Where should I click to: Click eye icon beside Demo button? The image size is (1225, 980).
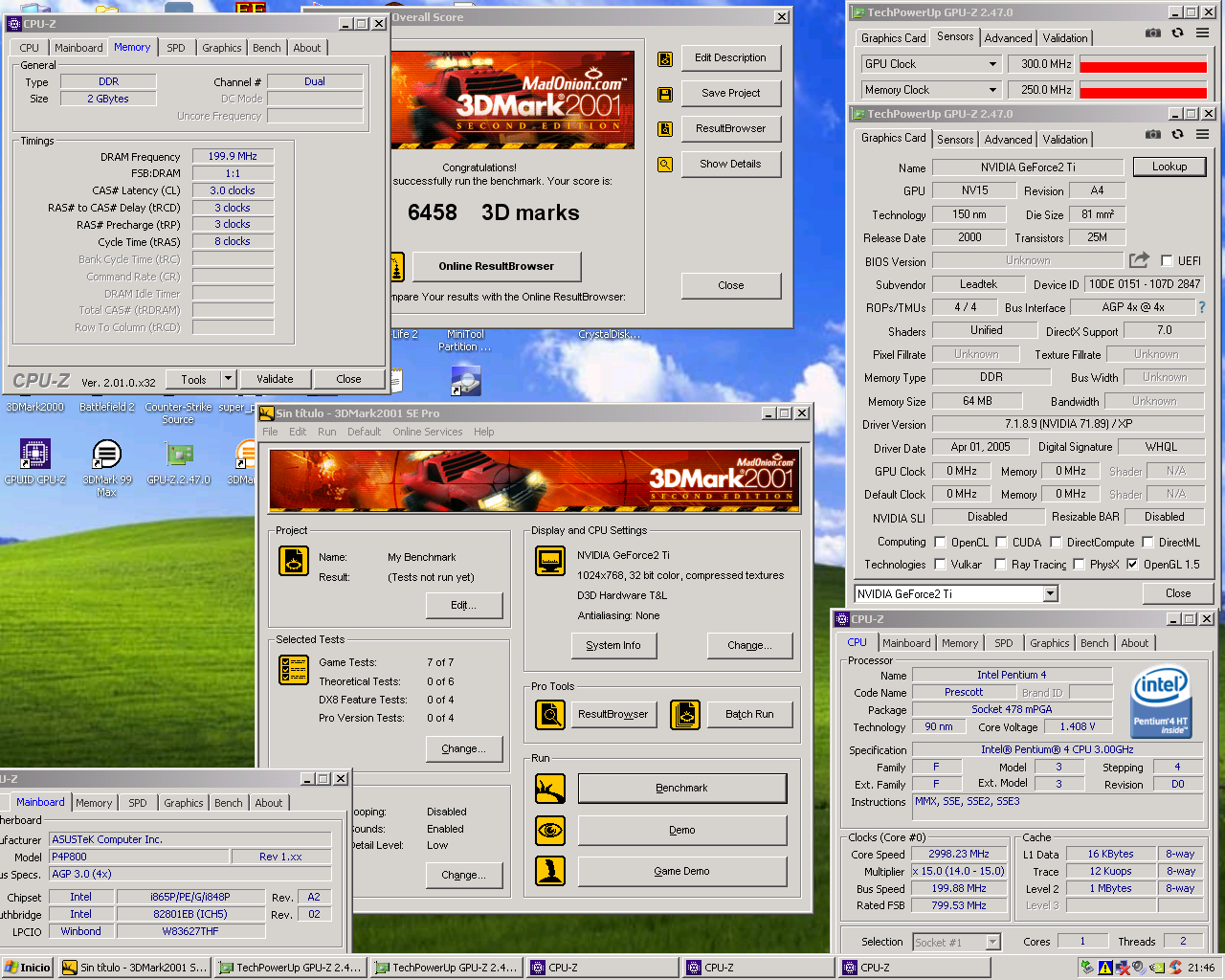(x=550, y=830)
